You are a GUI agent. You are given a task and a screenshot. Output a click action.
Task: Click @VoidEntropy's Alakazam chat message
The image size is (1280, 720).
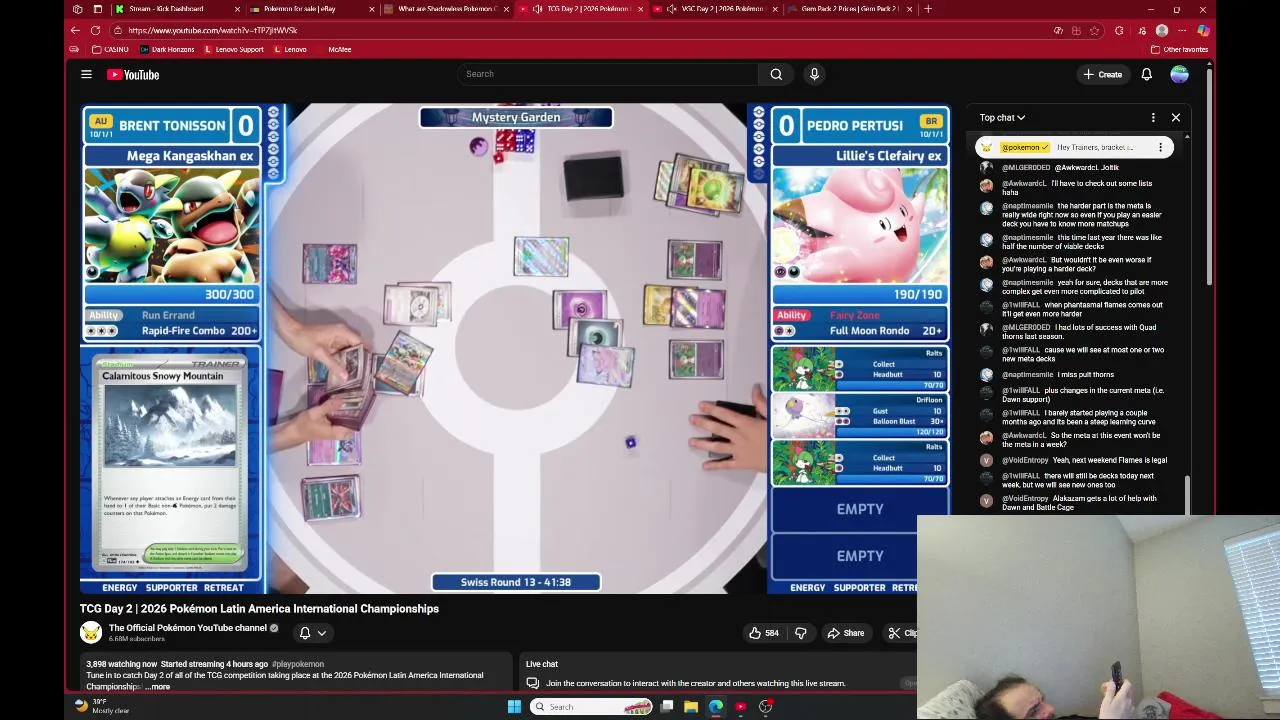[1080, 503]
